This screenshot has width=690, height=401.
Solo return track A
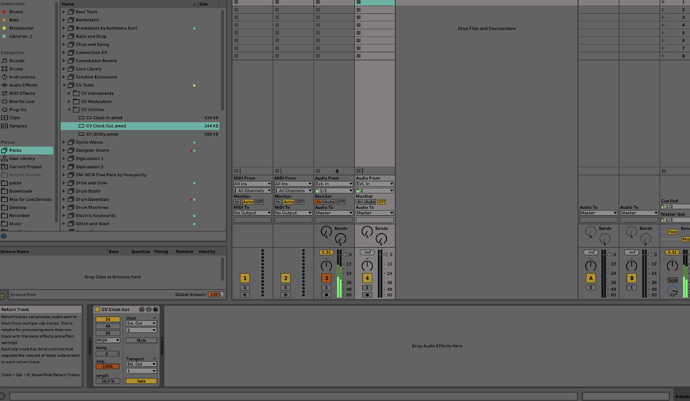click(x=591, y=288)
